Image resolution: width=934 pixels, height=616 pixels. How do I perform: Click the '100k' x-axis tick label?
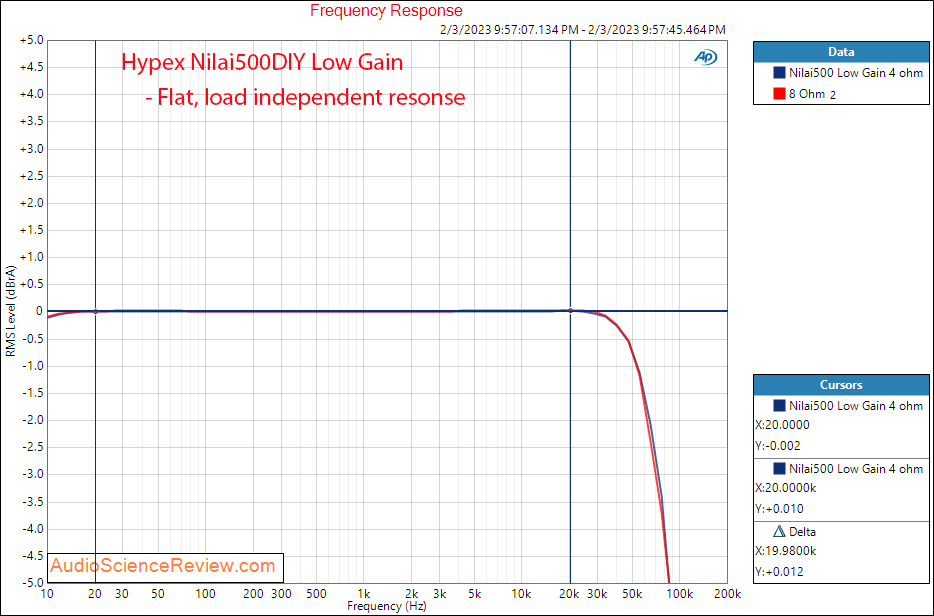click(x=680, y=594)
